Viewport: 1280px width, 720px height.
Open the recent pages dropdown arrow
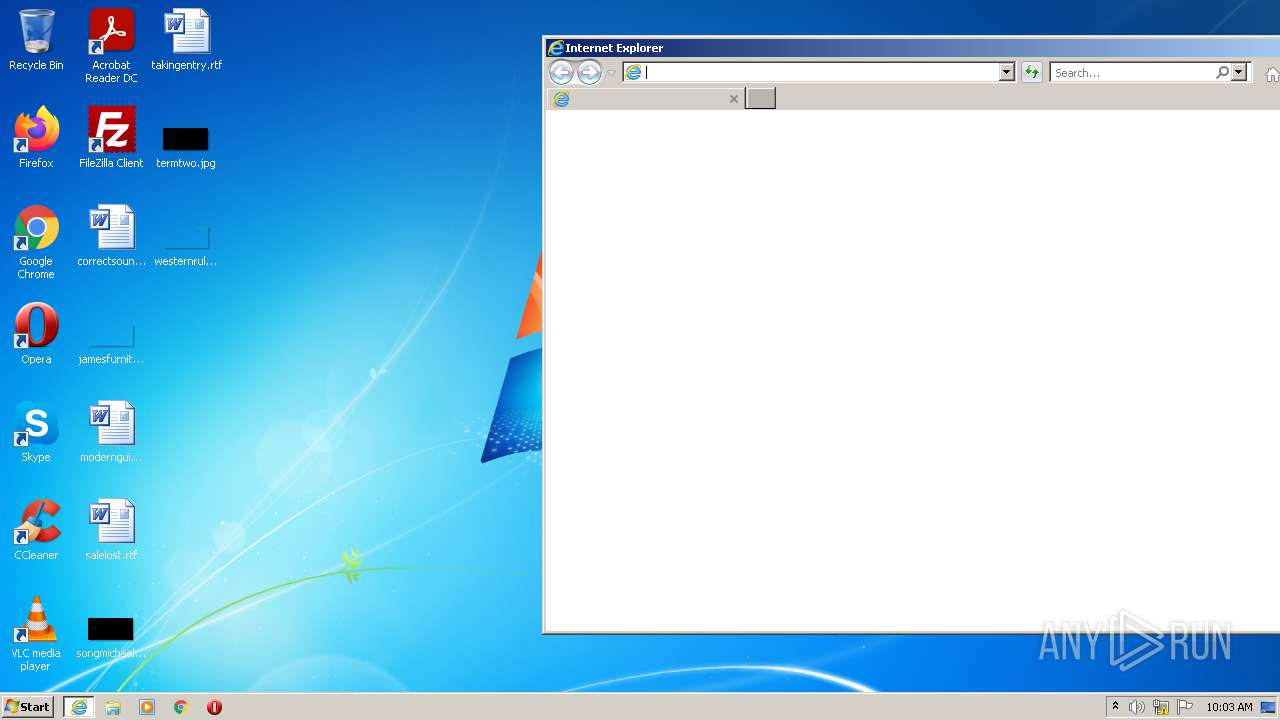[611, 73]
